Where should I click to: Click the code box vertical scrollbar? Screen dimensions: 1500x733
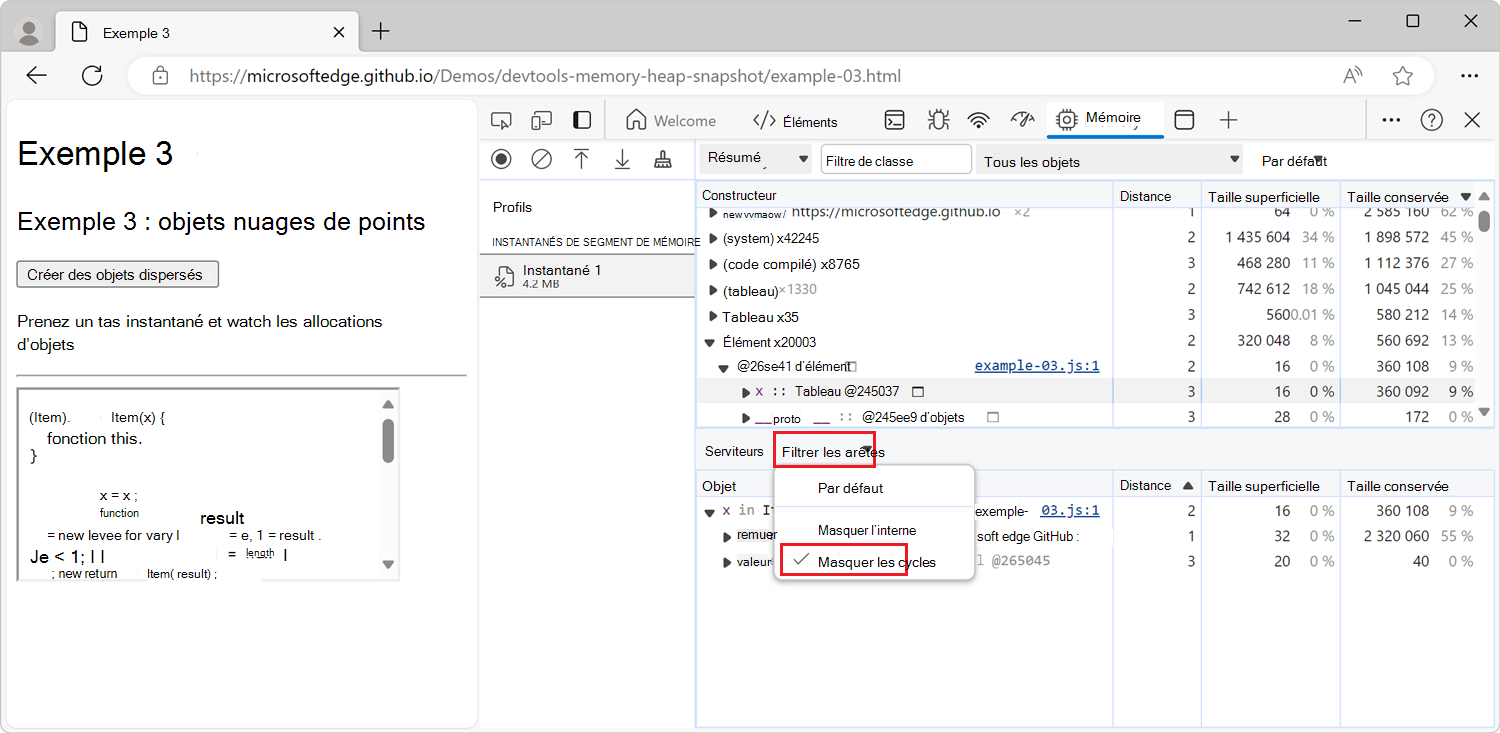point(388,441)
